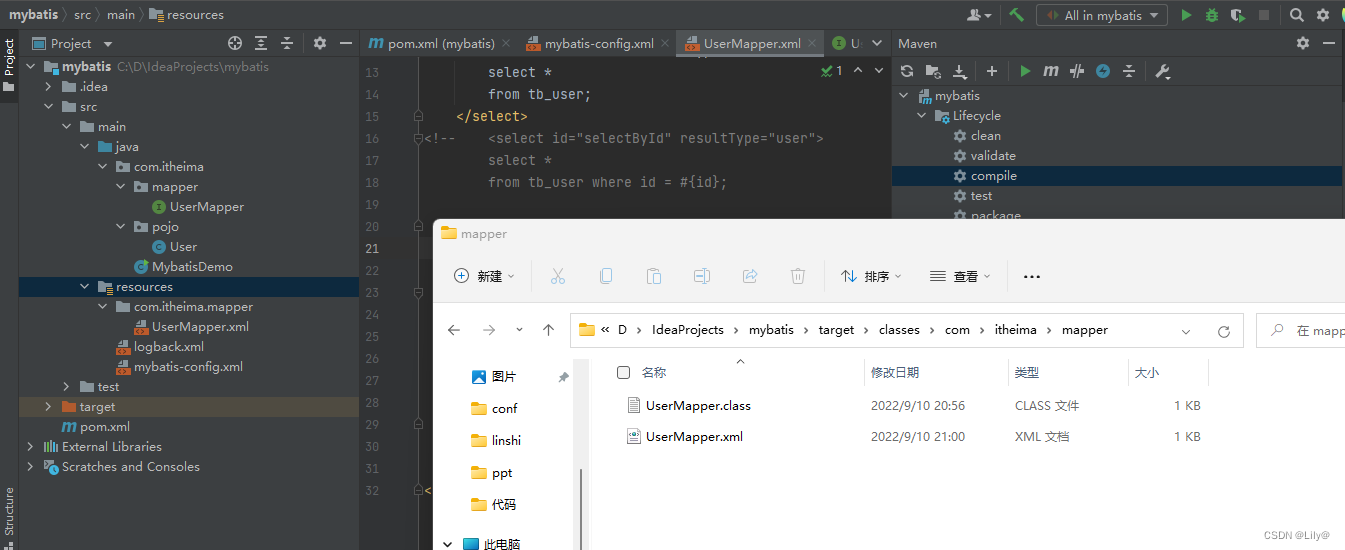The width and height of the screenshot is (1345, 550).
Task: Toggle Maven skip tests mode icon
Action: point(1077,71)
